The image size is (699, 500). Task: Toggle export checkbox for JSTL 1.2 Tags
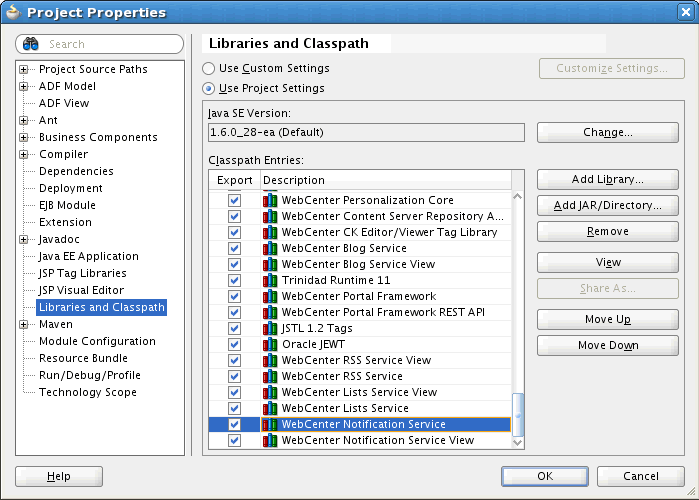(x=234, y=328)
